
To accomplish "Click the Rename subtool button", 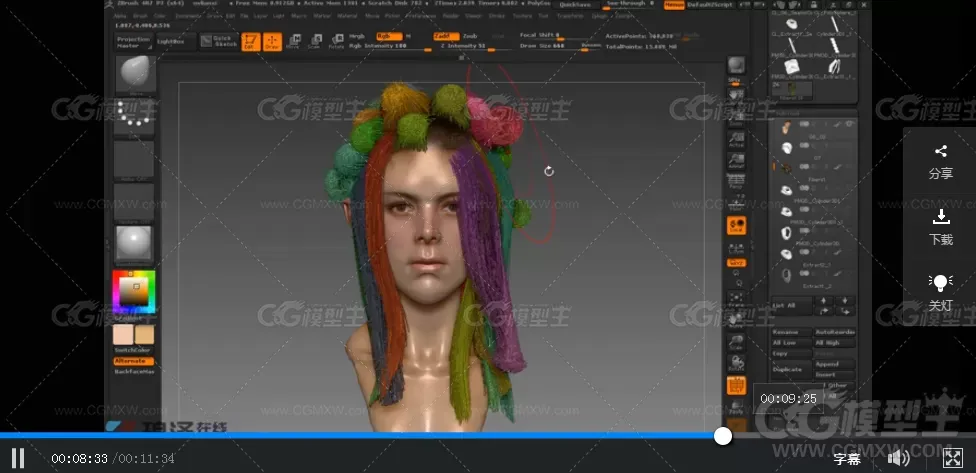I will point(792,332).
